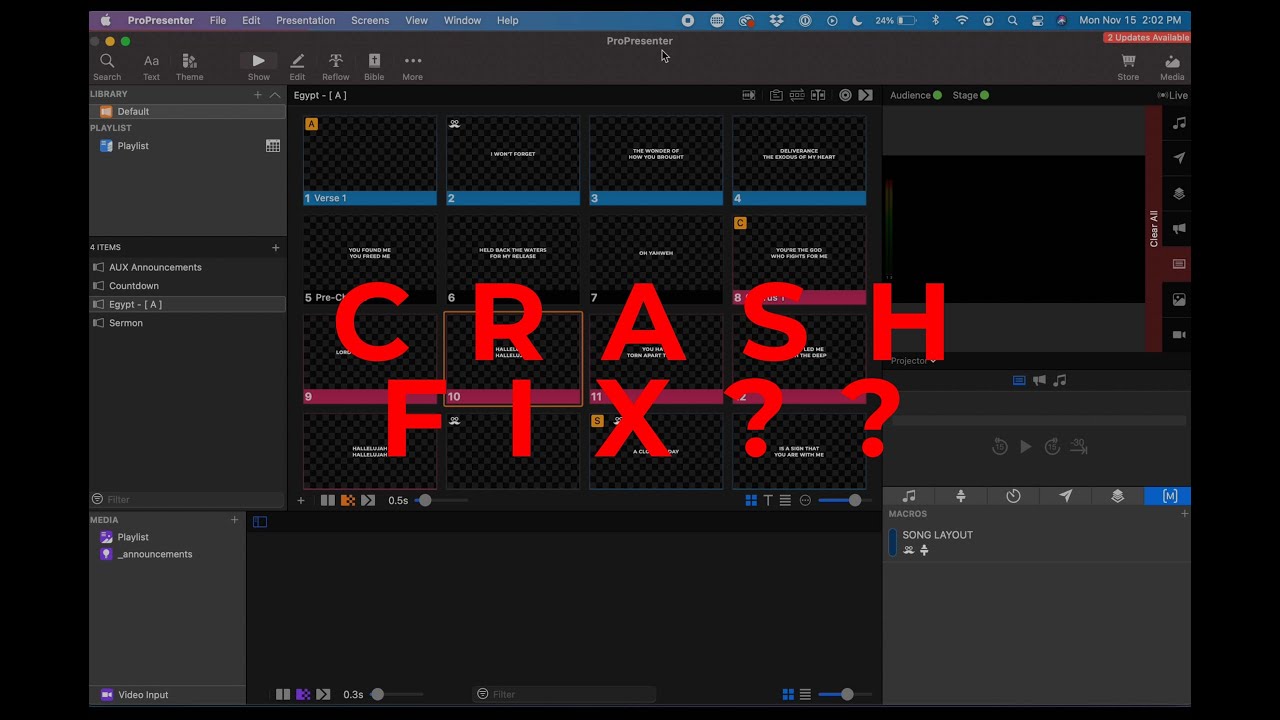The image size is (1280, 720).
Task: Add an item to the playlist
Action: click(x=275, y=247)
